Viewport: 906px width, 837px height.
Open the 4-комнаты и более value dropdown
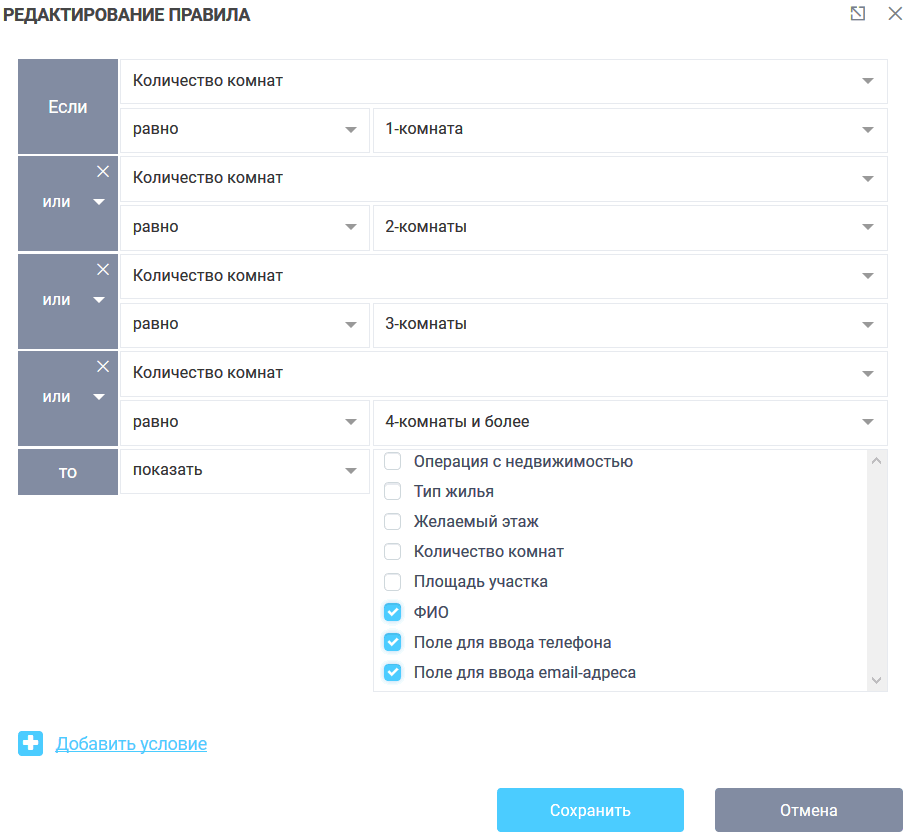pos(630,422)
